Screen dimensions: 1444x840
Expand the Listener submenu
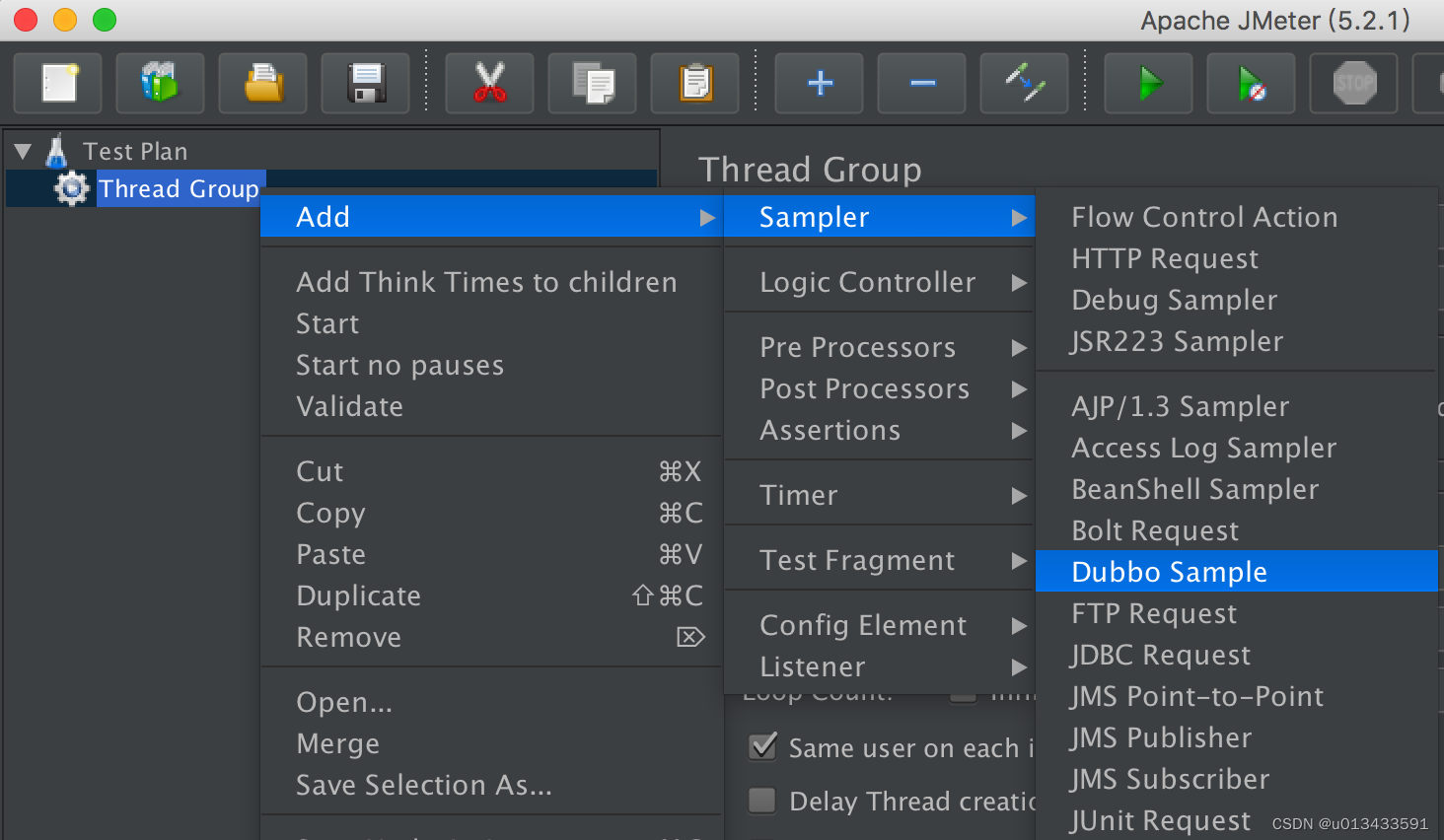point(879,666)
